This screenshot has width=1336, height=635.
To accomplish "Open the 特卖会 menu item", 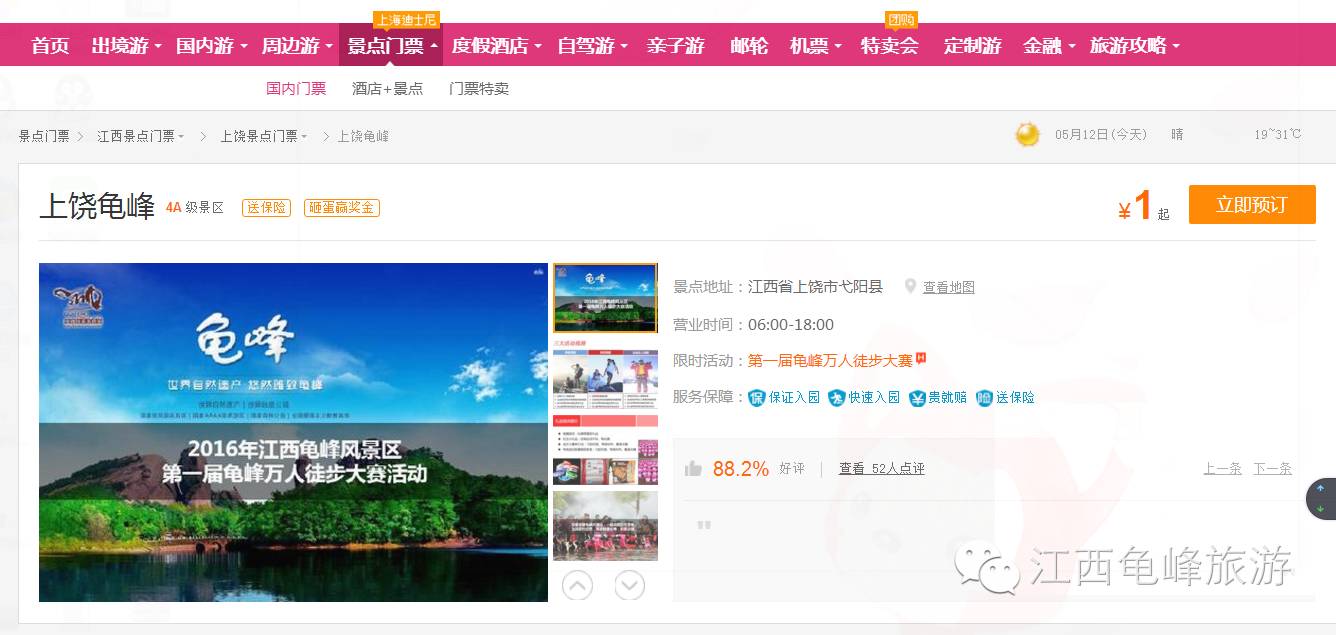I will coord(889,46).
